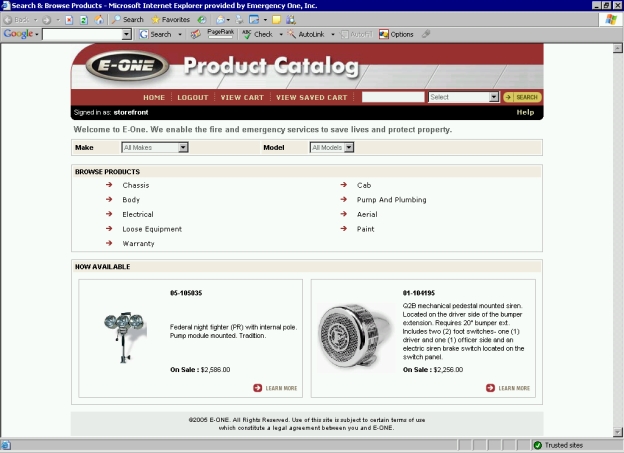Browse the Chassis category

tap(136, 185)
